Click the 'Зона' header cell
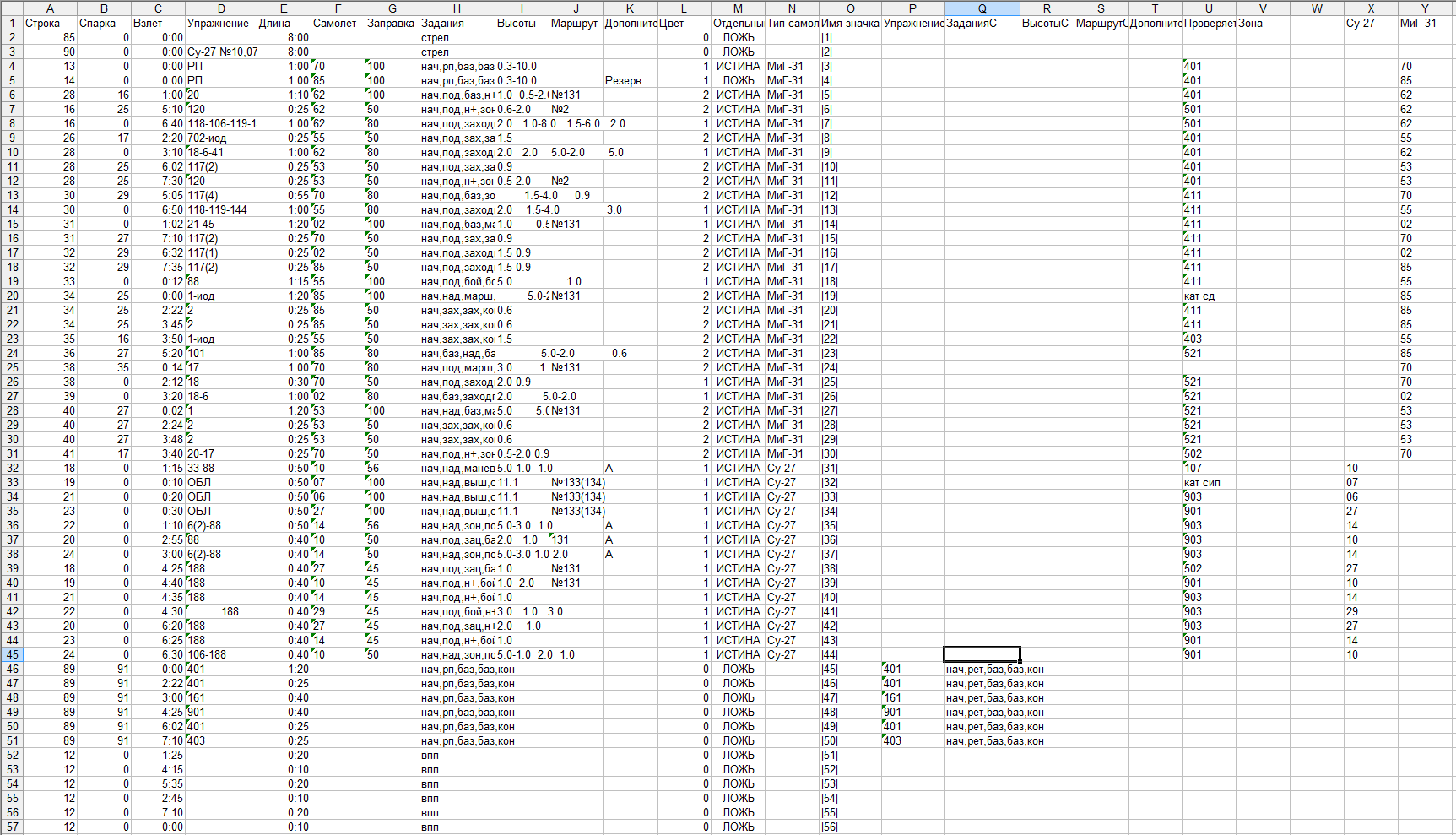This screenshot has height=835, width=1456. point(1263,23)
